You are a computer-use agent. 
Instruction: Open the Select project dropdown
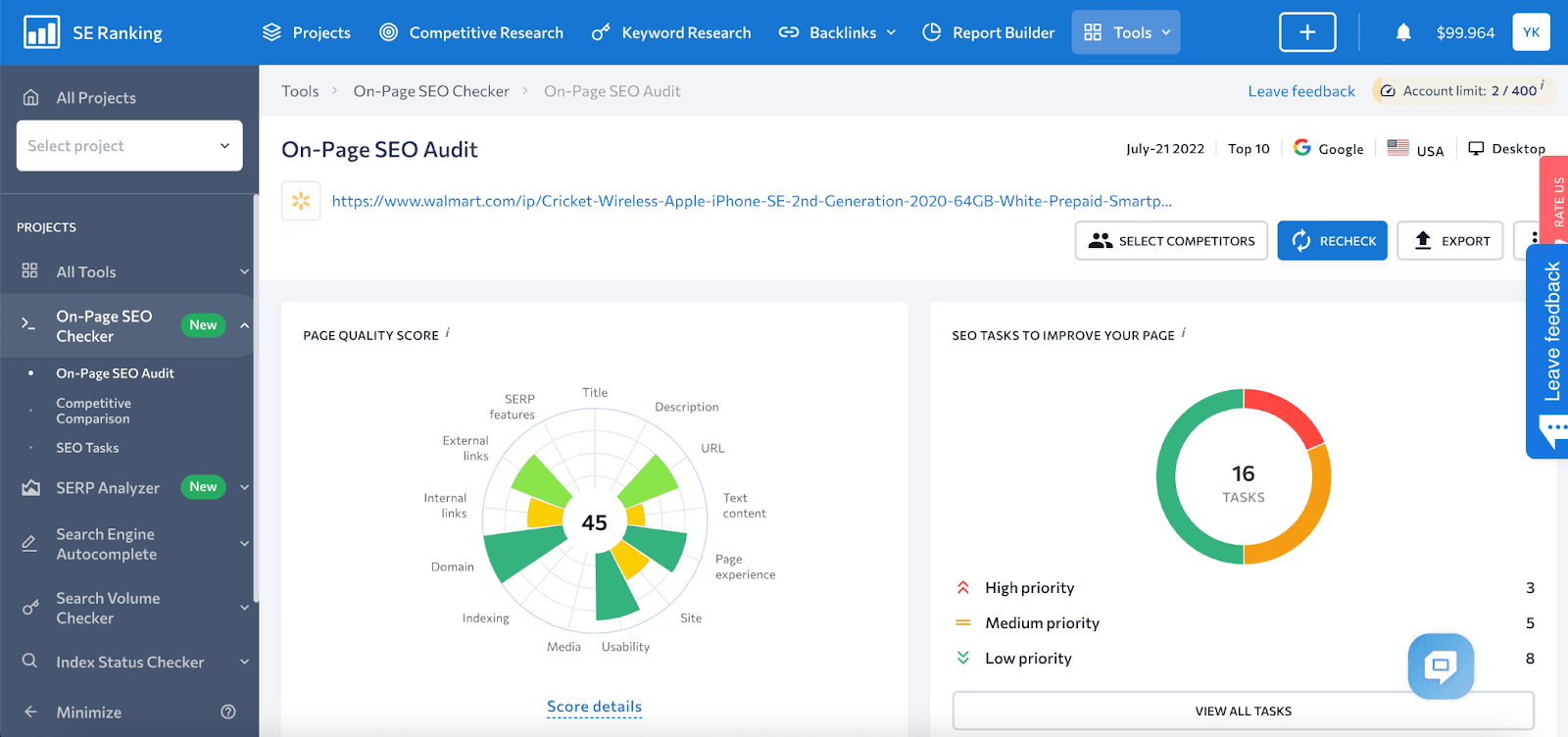click(129, 145)
